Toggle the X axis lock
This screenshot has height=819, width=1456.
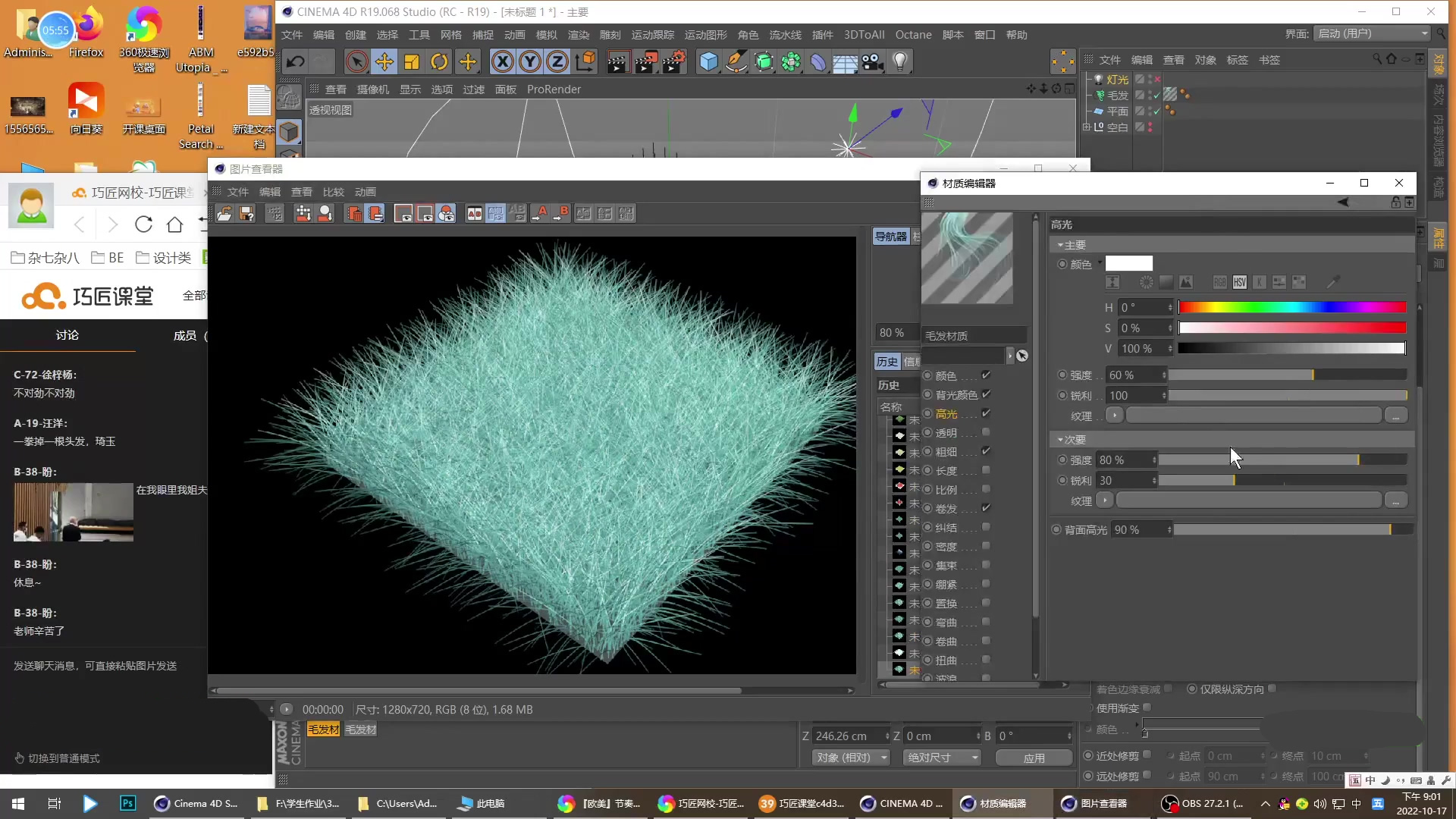tap(502, 62)
